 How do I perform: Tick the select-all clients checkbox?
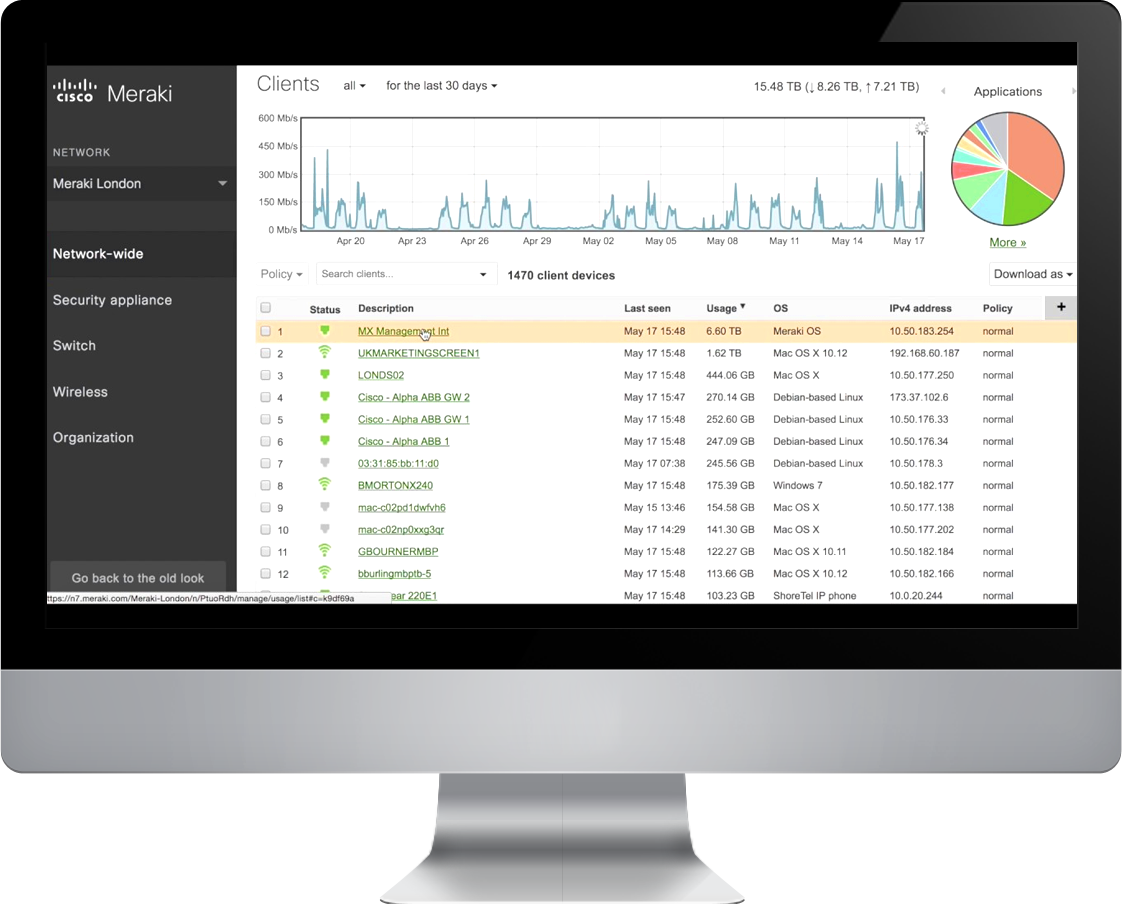click(x=265, y=308)
